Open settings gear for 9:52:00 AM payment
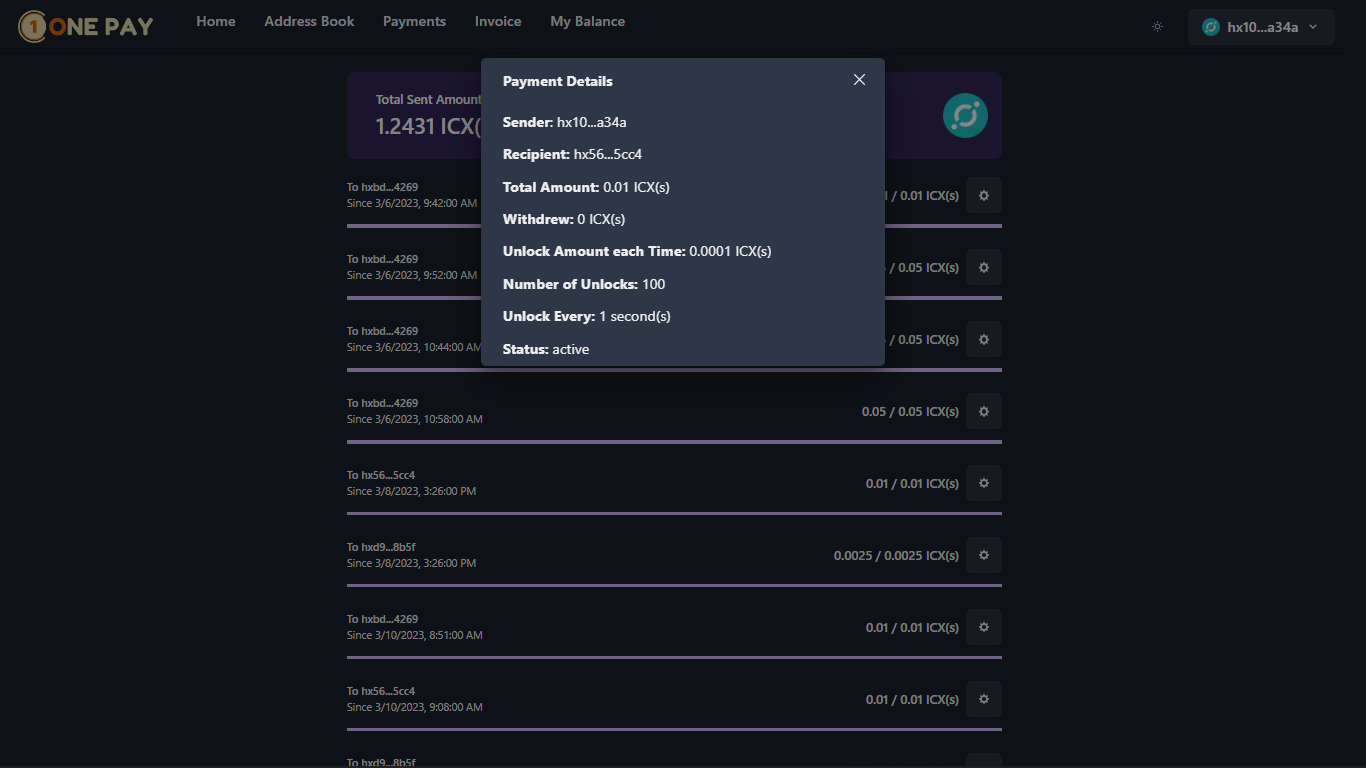This screenshot has width=1366, height=768. [984, 267]
